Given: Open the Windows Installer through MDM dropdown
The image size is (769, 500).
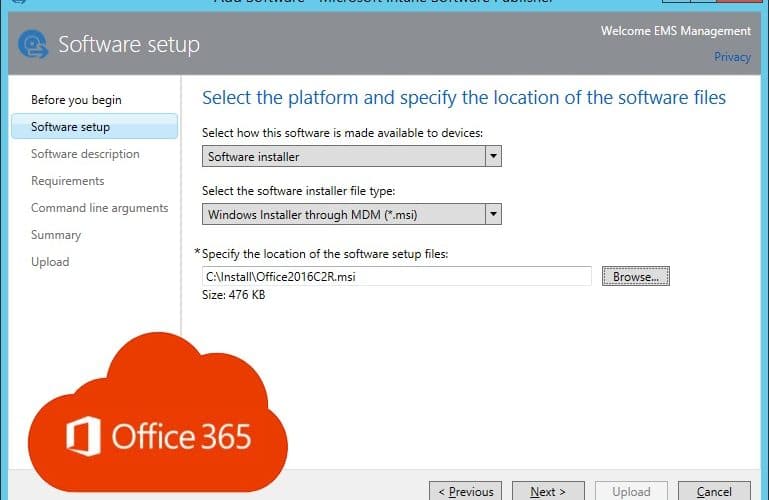Looking at the screenshot, I should [x=352, y=214].
